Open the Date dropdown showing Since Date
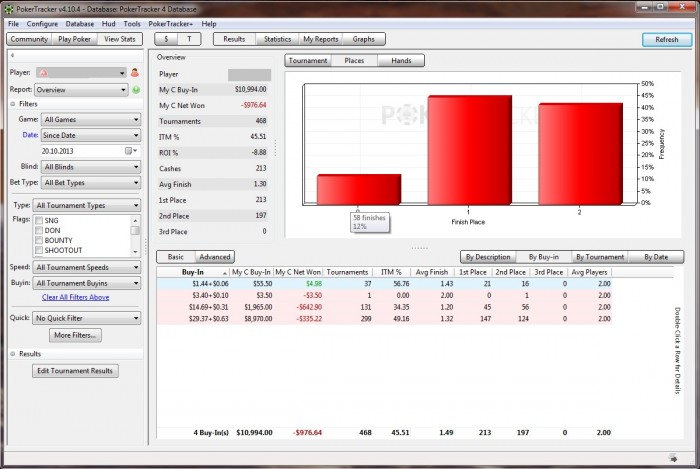Viewport: 700px width, 469px height. coord(91,135)
